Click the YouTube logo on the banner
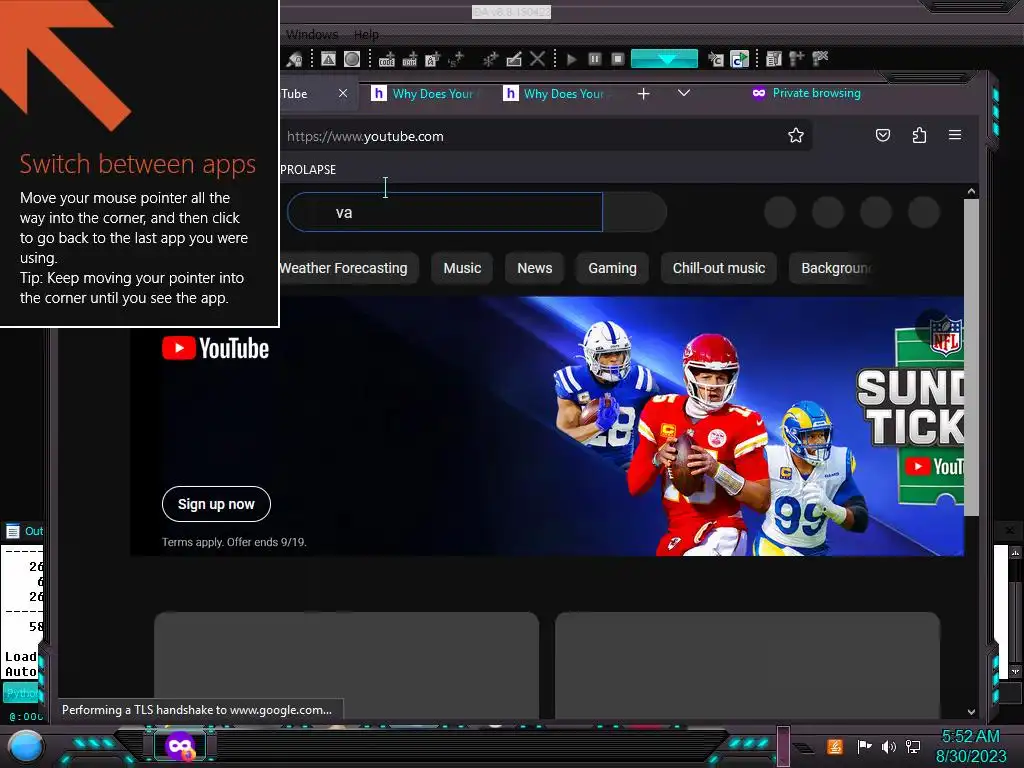The width and height of the screenshot is (1024, 768). coord(216,348)
